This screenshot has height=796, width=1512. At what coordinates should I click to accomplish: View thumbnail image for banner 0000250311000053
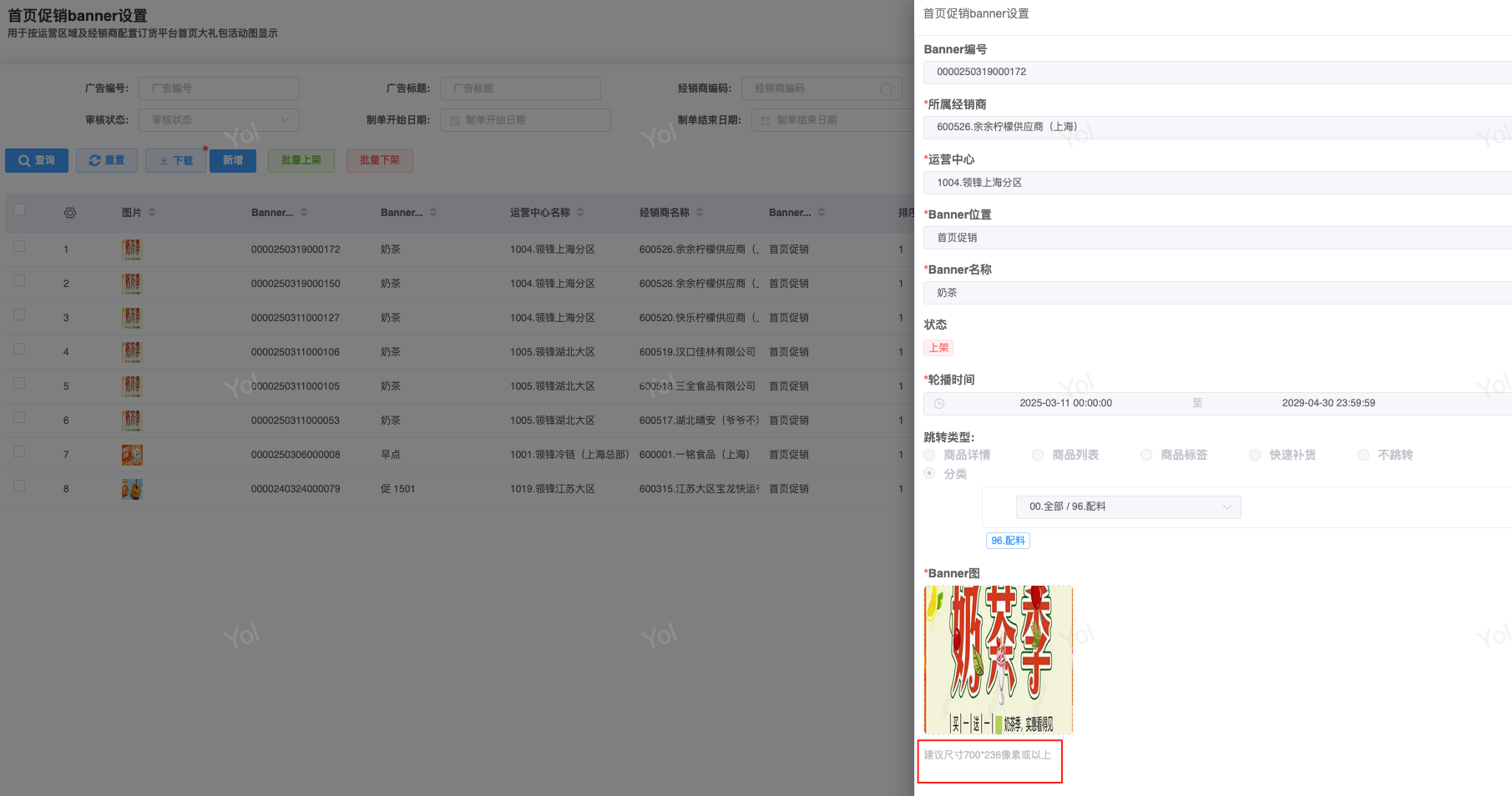(x=132, y=421)
